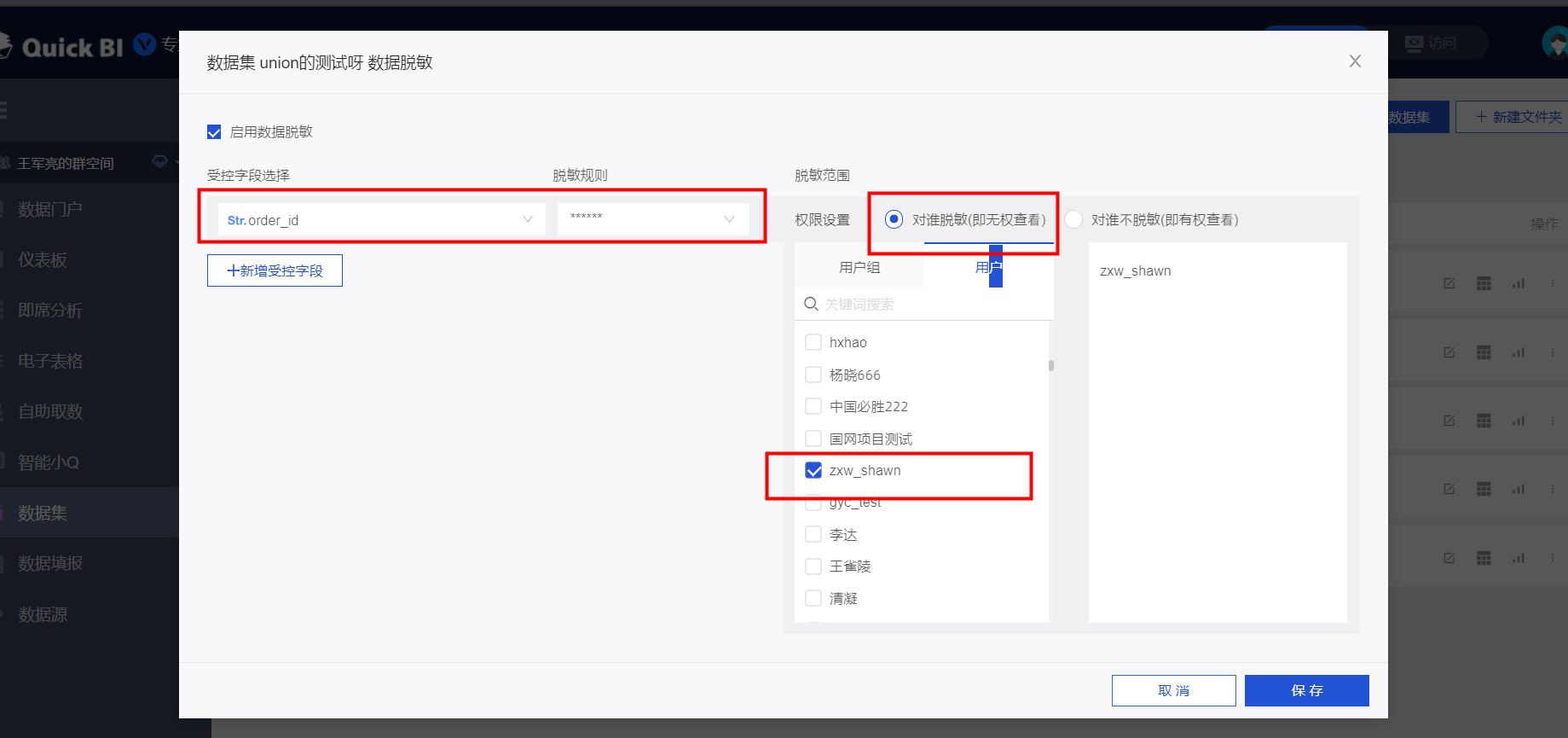Click the bar chart icon in the top dataset row
This screenshot has width=1568, height=738.
pos(1519,283)
